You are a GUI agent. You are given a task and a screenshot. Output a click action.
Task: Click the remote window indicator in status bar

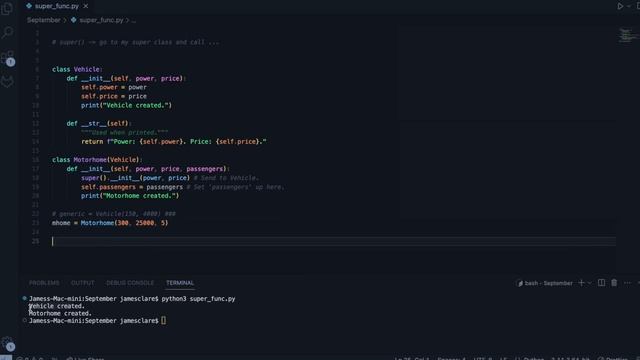click(6, 358)
